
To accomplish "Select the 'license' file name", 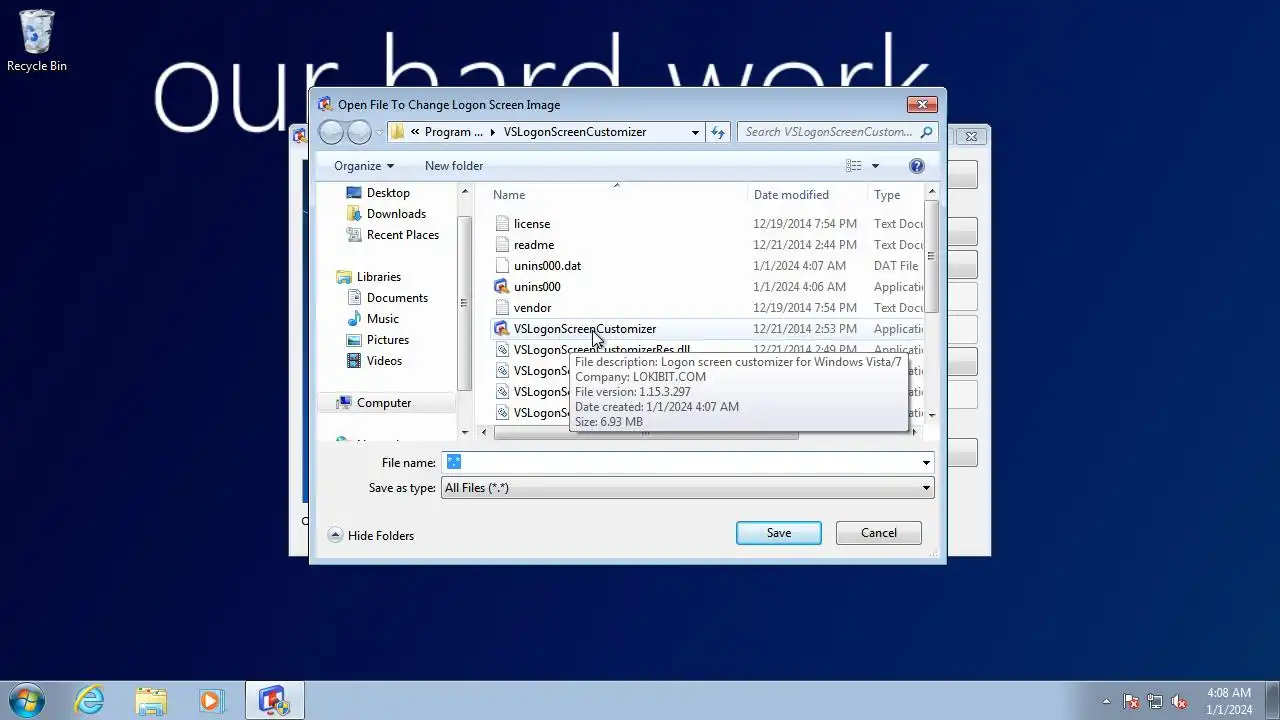I will point(532,224).
